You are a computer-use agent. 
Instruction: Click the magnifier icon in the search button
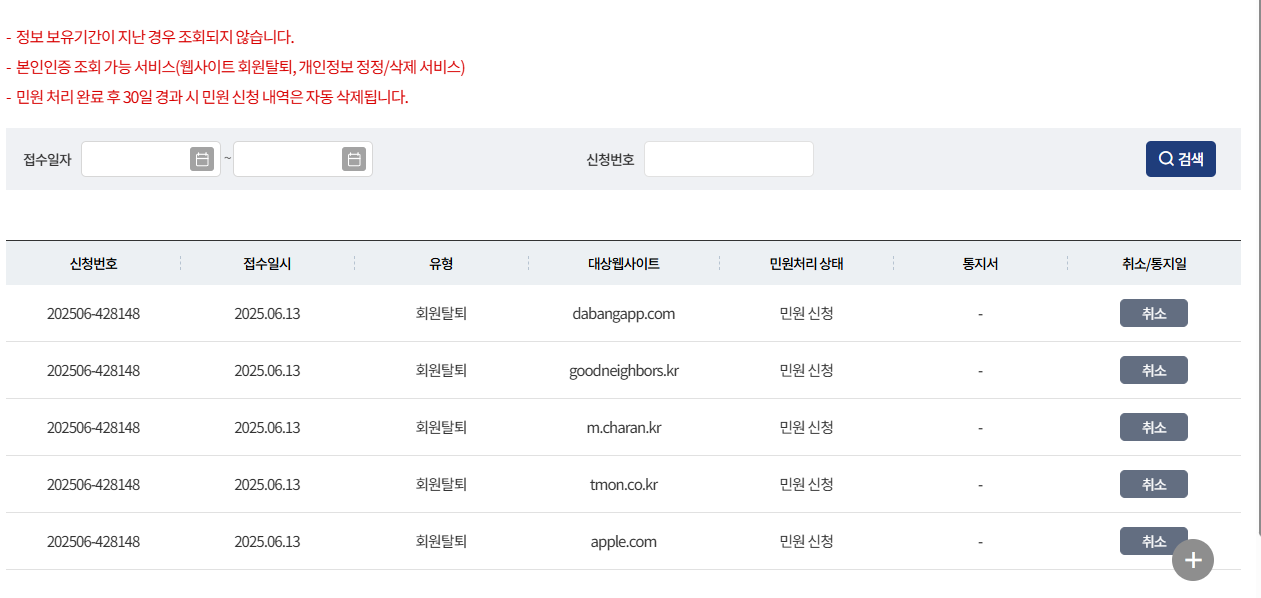[x=1163, y=157]
